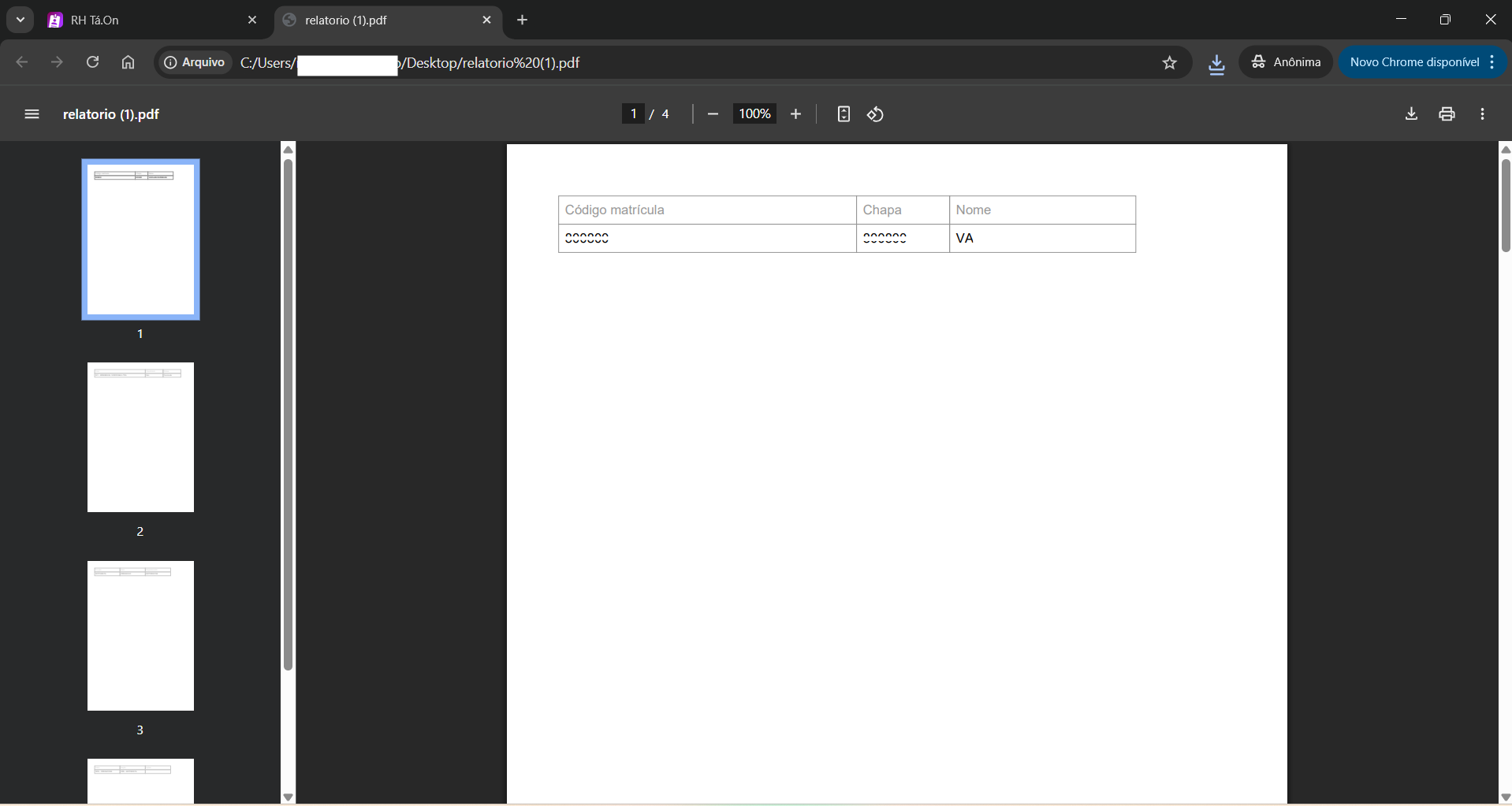Select page 3 thumbnail
1512x806 pixels.
pyautogui.click(x=140, y=636)
